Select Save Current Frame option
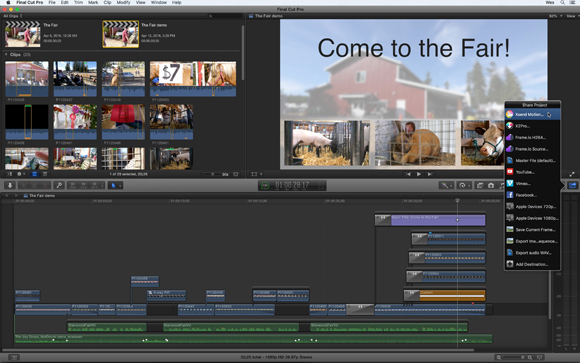Image resolution: width=580 pixels, height=363 pixels. tap(532, 229)
